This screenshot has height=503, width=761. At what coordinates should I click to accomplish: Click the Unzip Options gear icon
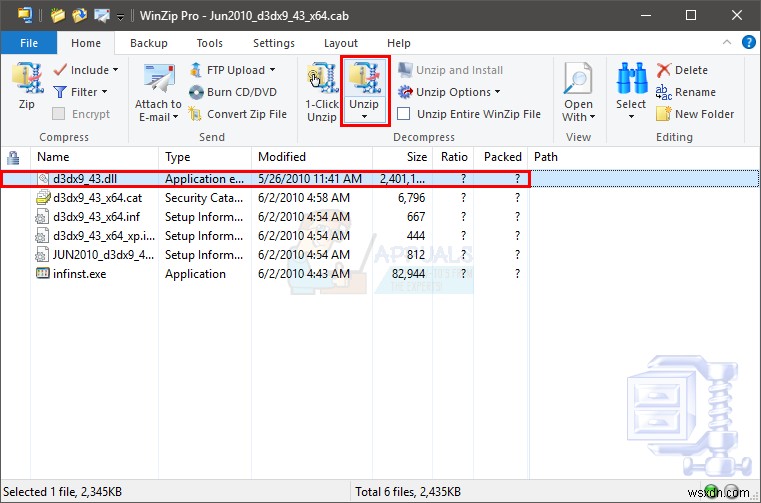pyautogui.click(x=405, y=92)
